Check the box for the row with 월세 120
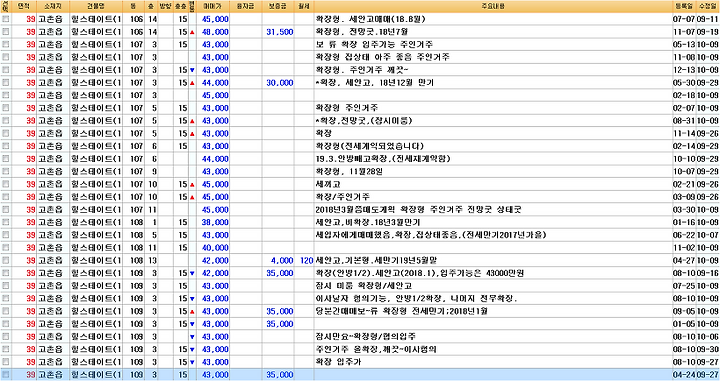The image size is (720, 381). [6, 260]
